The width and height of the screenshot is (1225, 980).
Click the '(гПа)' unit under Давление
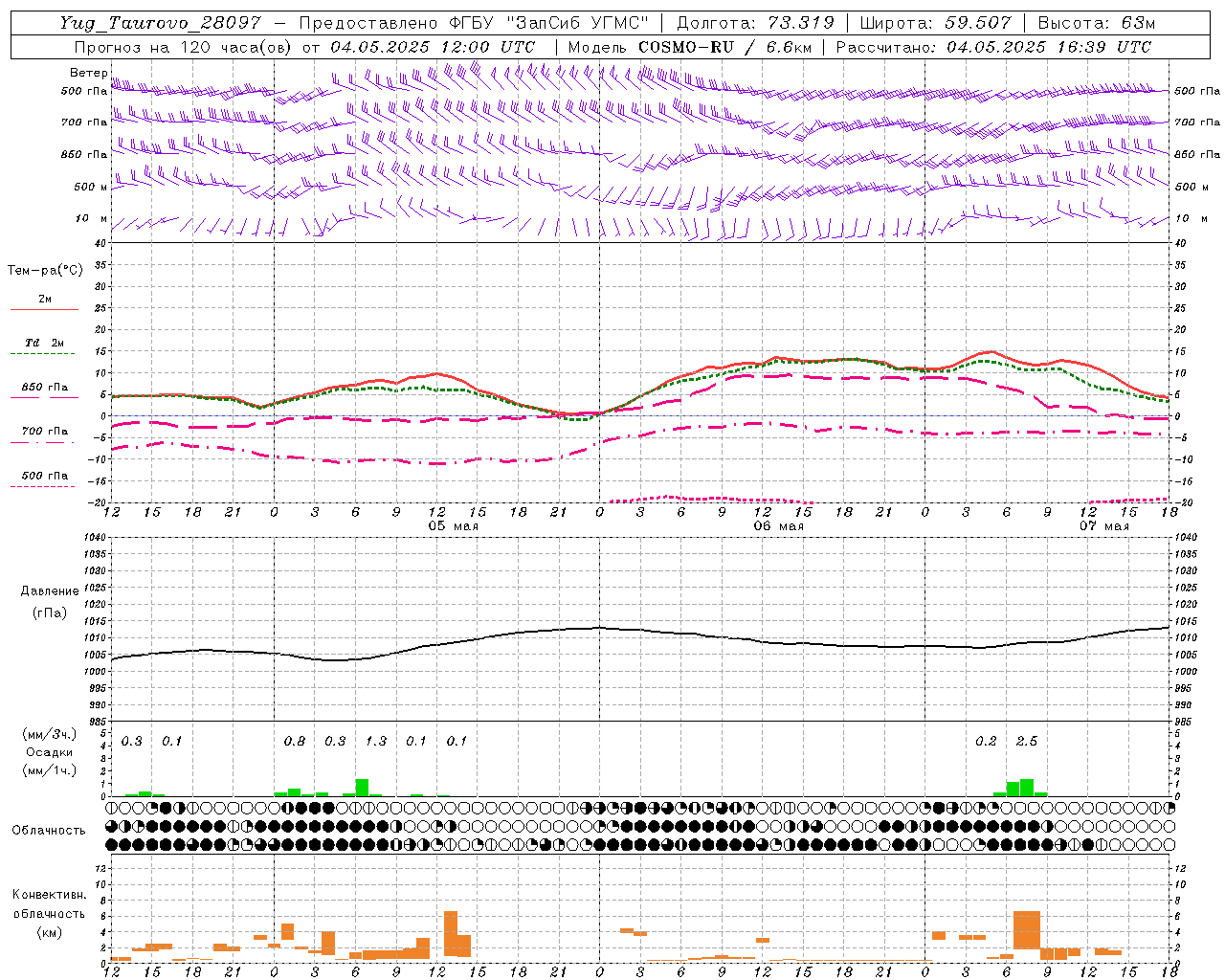(50, 613)
